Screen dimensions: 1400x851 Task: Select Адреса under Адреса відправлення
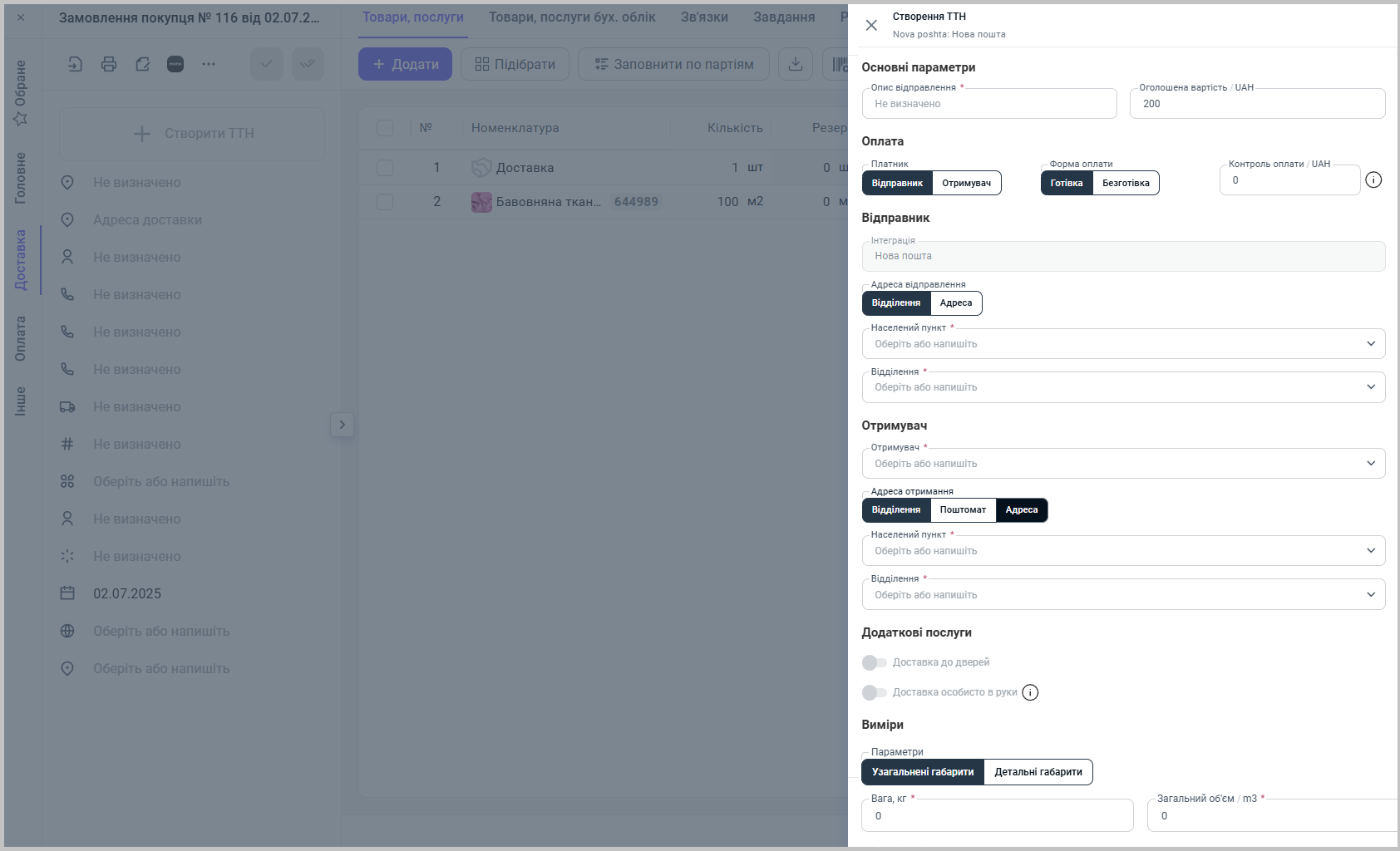point(956,303)
